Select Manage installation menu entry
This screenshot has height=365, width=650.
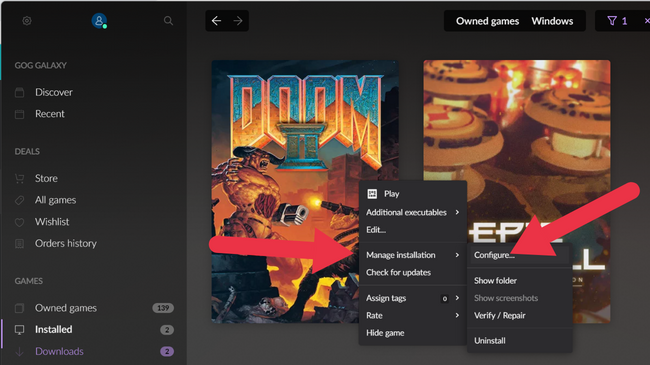coord(400,255)
